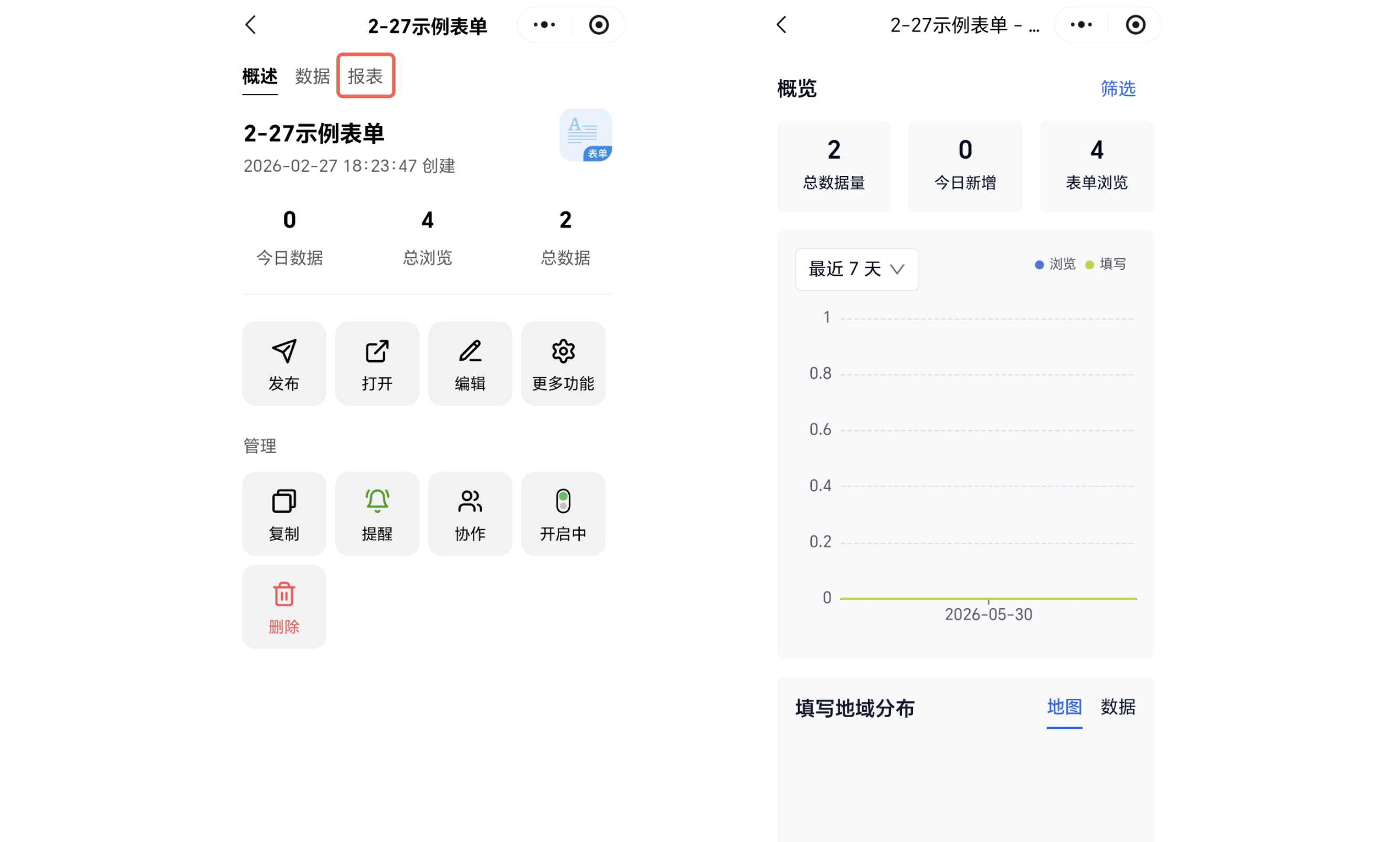The height and width of the screenshot is (842, 1400).
Task: Click the 2-27示例表单 heading below tabs
Action: click(x=314, y=134)
